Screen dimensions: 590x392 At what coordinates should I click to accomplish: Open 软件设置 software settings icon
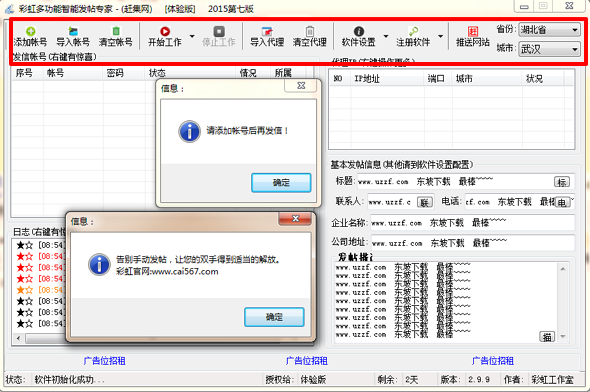(x=359, y=31)
